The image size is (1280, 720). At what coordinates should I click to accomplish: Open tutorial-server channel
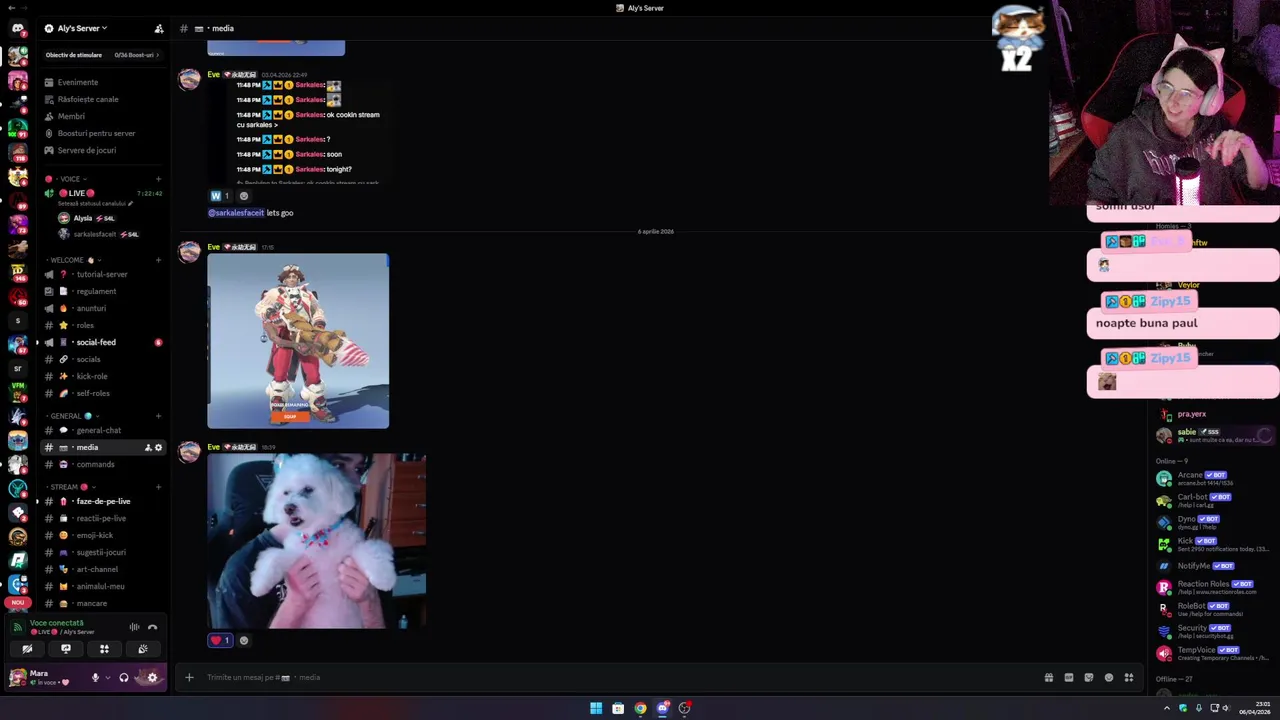[x=102, y=274]
